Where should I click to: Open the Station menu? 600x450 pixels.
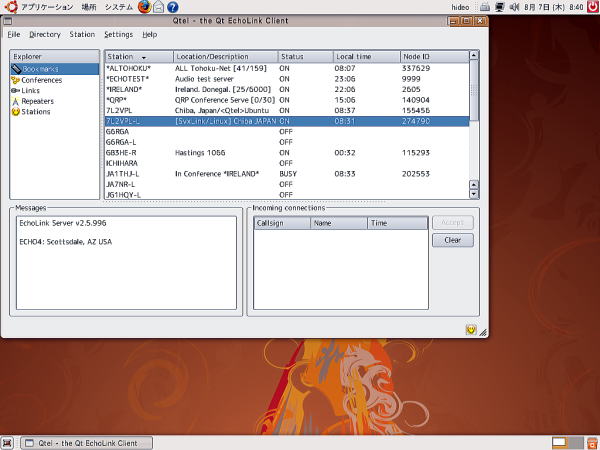[x=82, y=34]
